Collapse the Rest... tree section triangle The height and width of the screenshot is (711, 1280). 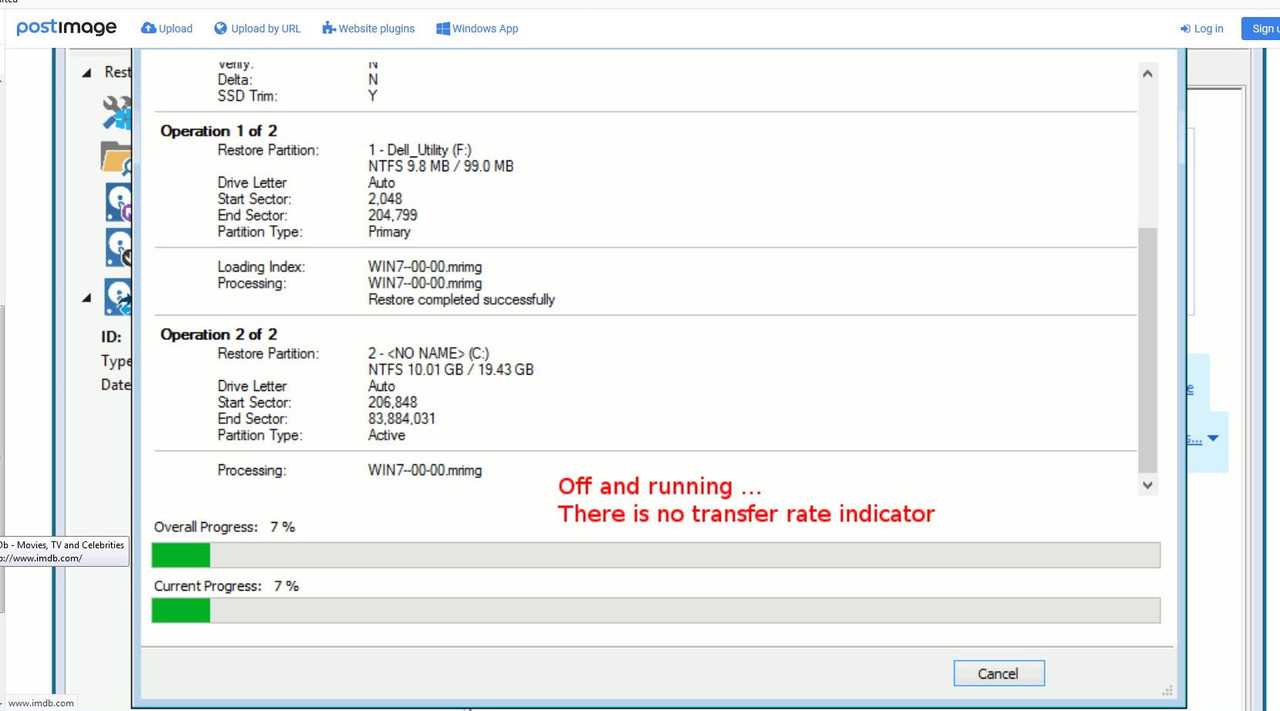click(x=87, y=73)
